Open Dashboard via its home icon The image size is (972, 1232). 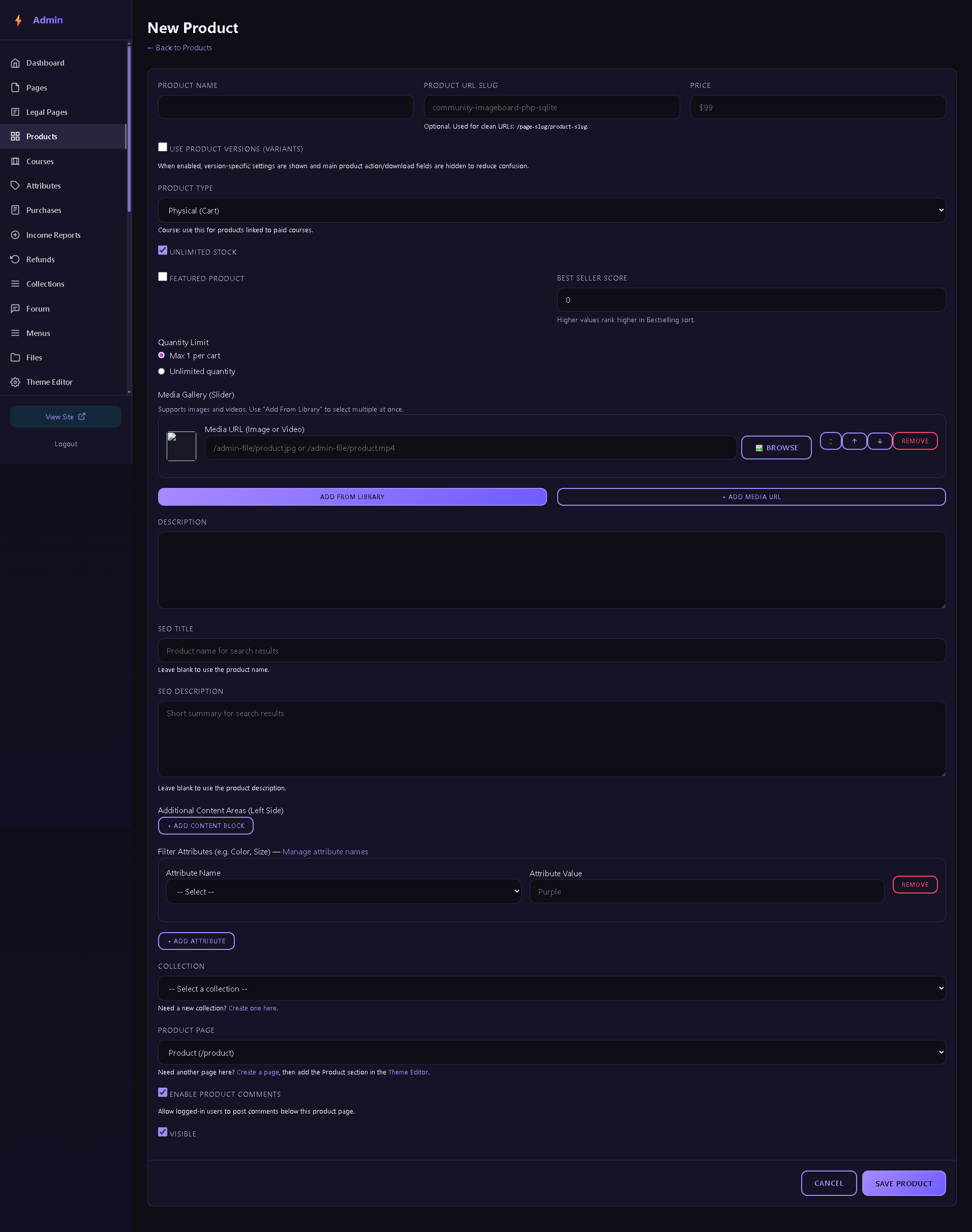15,63
